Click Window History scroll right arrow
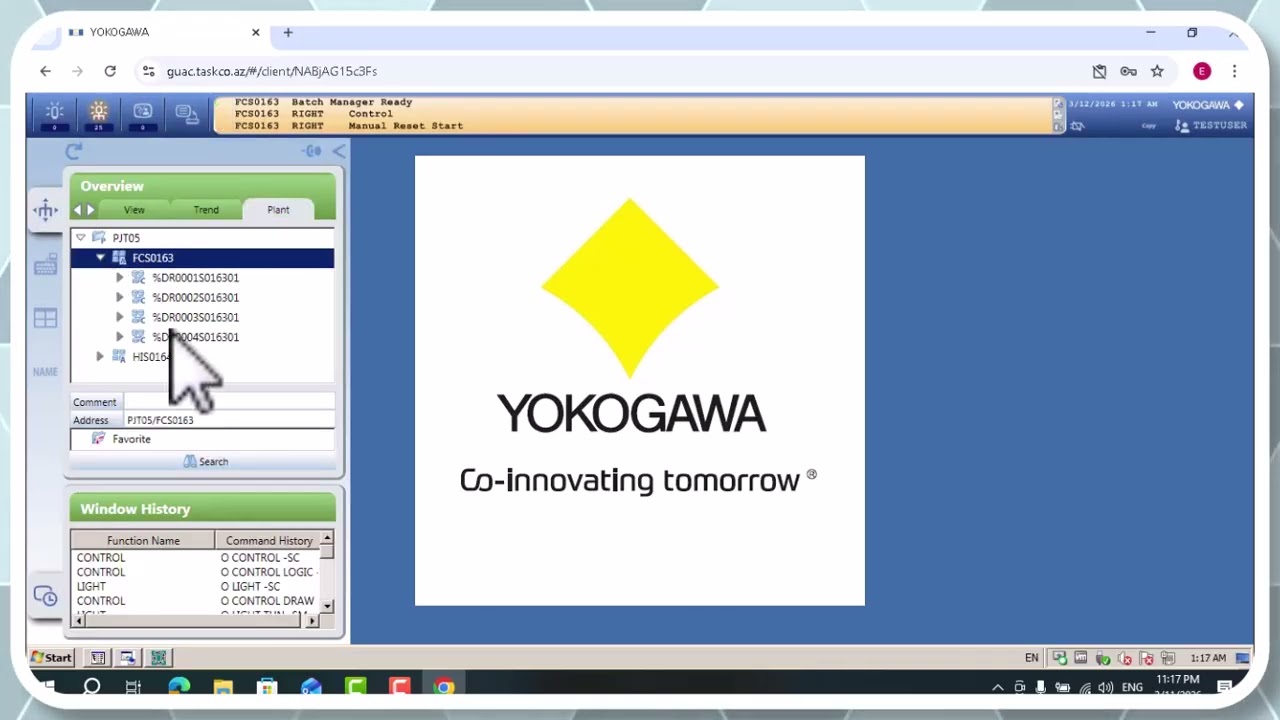Image resolution: width=1280 pixels, height=720 pixels. (x=312, y=621)
